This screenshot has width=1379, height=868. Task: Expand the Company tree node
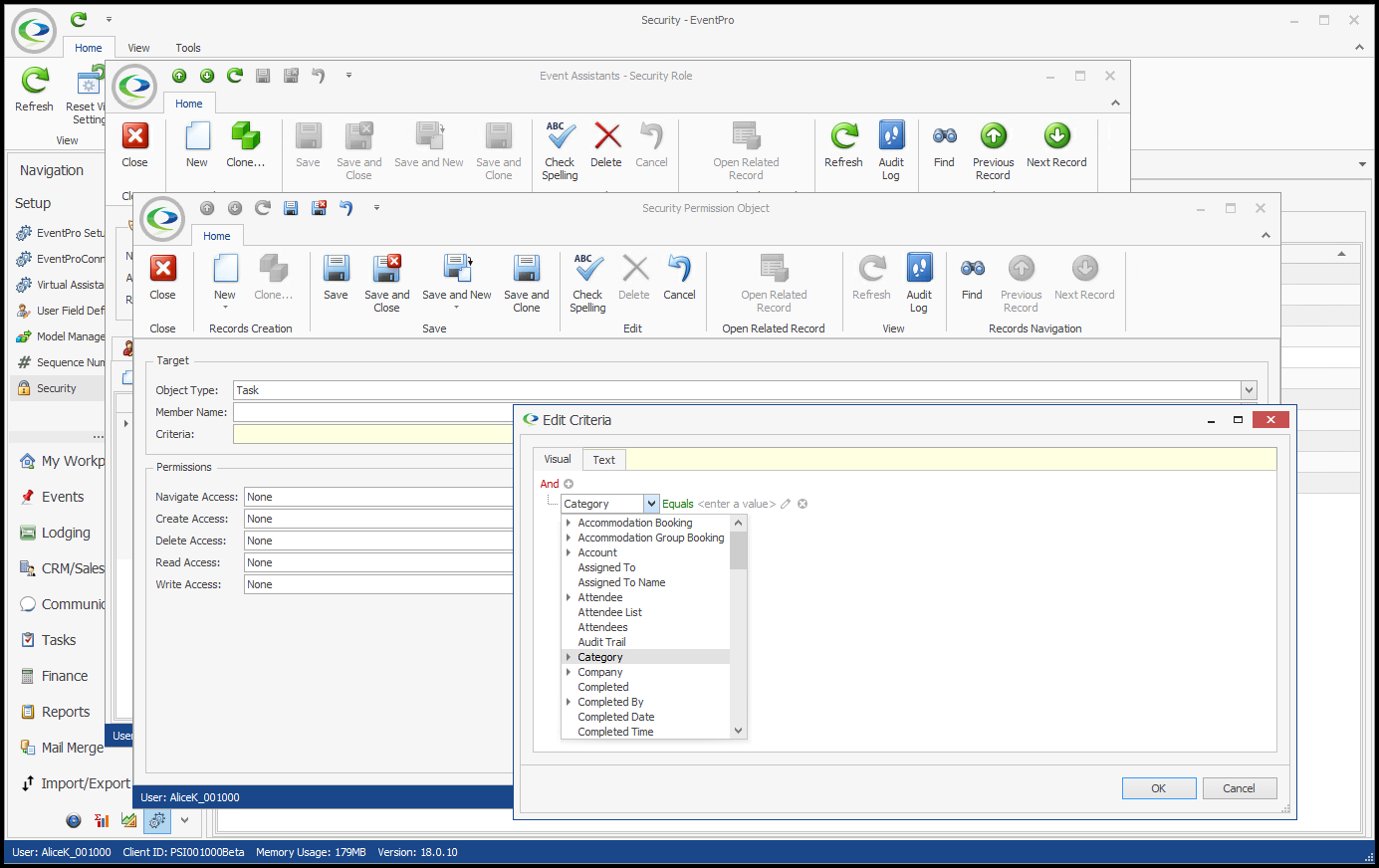pos(569,672)
